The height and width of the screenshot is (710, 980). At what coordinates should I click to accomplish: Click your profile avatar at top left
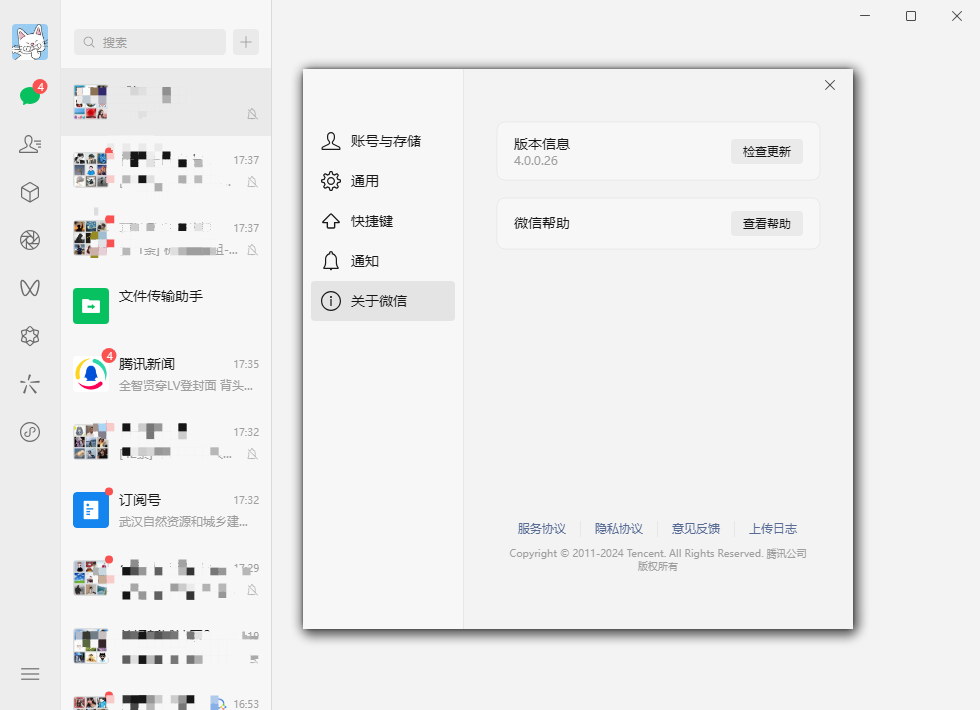[30, 42]
